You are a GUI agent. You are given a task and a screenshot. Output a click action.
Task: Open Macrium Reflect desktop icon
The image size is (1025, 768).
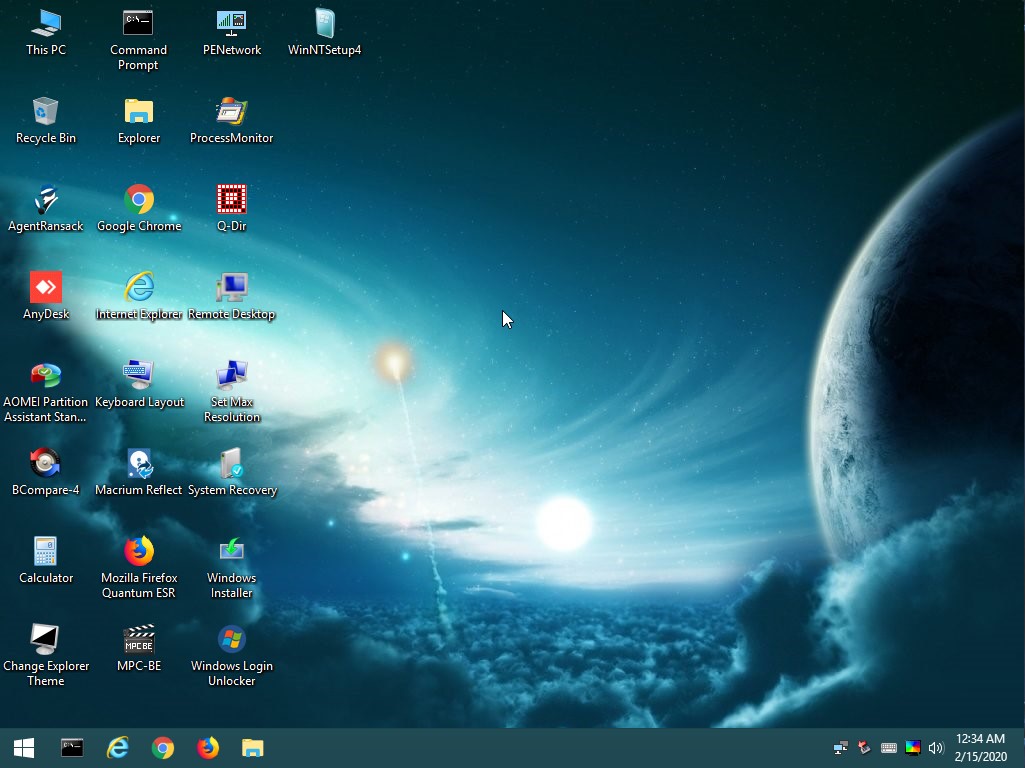(x=139, y=473)
